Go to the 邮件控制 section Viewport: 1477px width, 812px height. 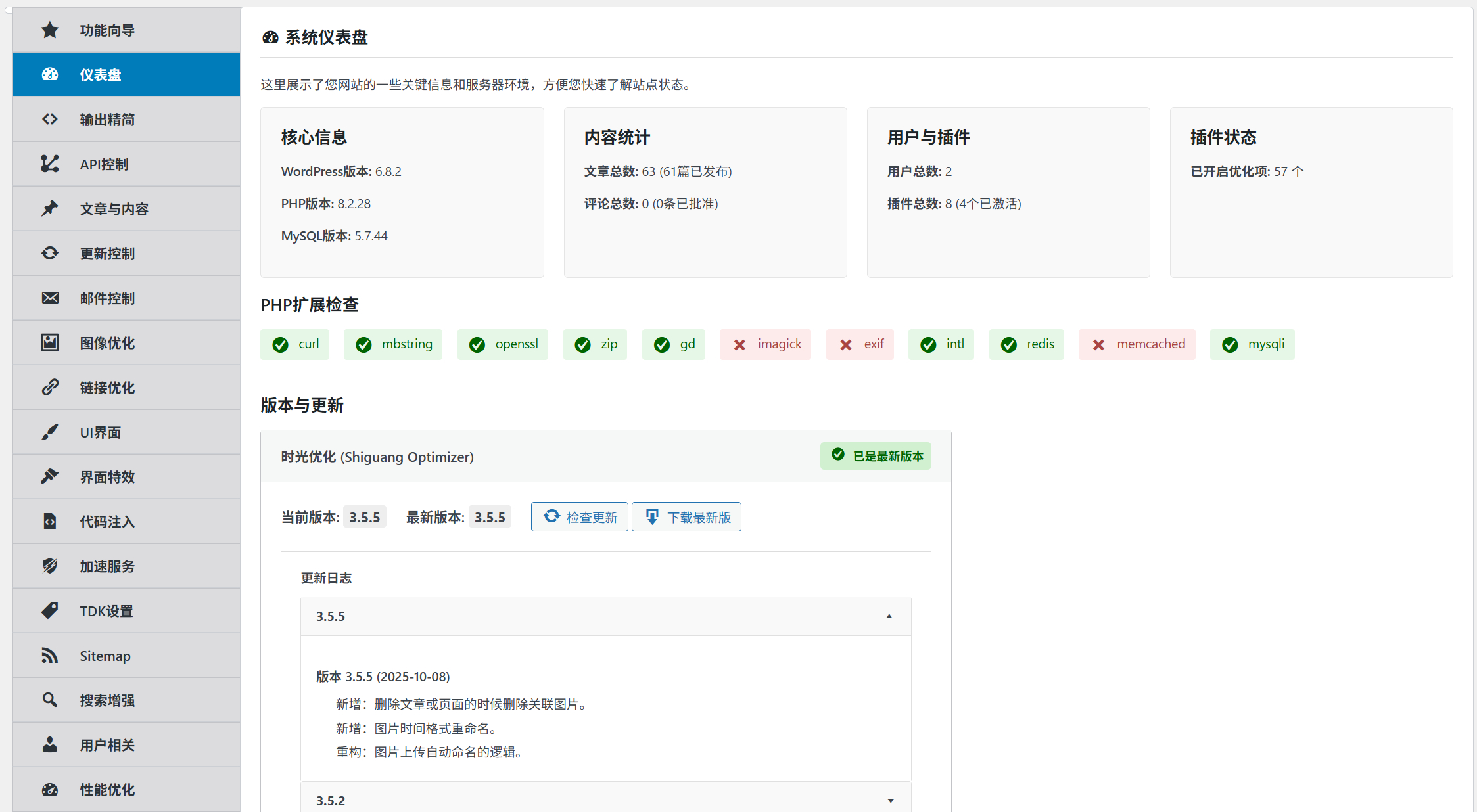click(126, 298)
